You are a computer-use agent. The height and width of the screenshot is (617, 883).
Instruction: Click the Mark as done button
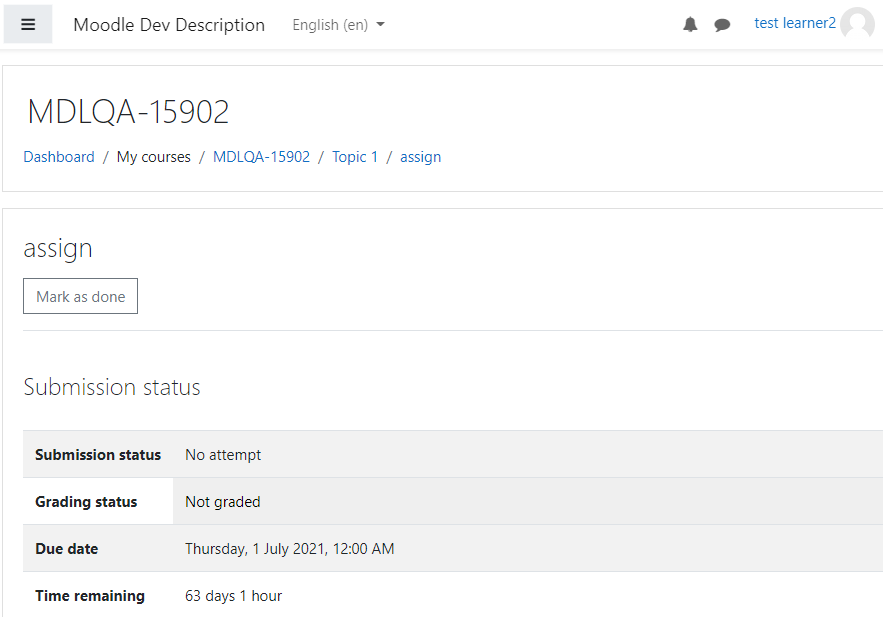click(81, 296)
